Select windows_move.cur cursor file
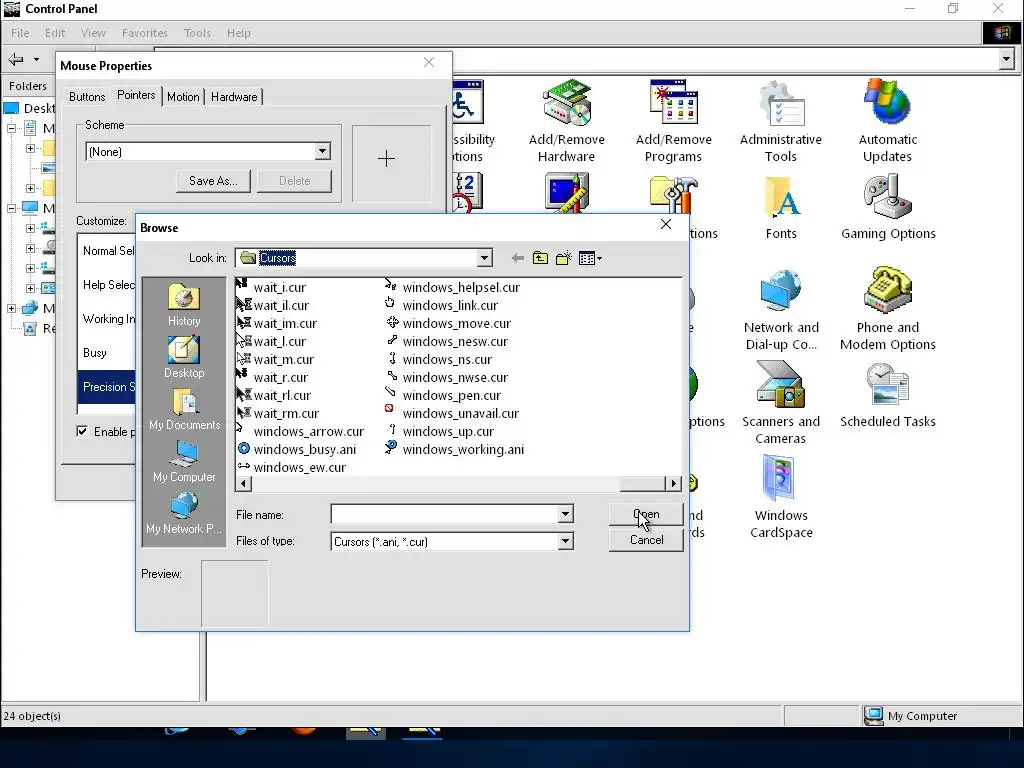The height and width of the screenshot is (768, 1024). (448, 323)
